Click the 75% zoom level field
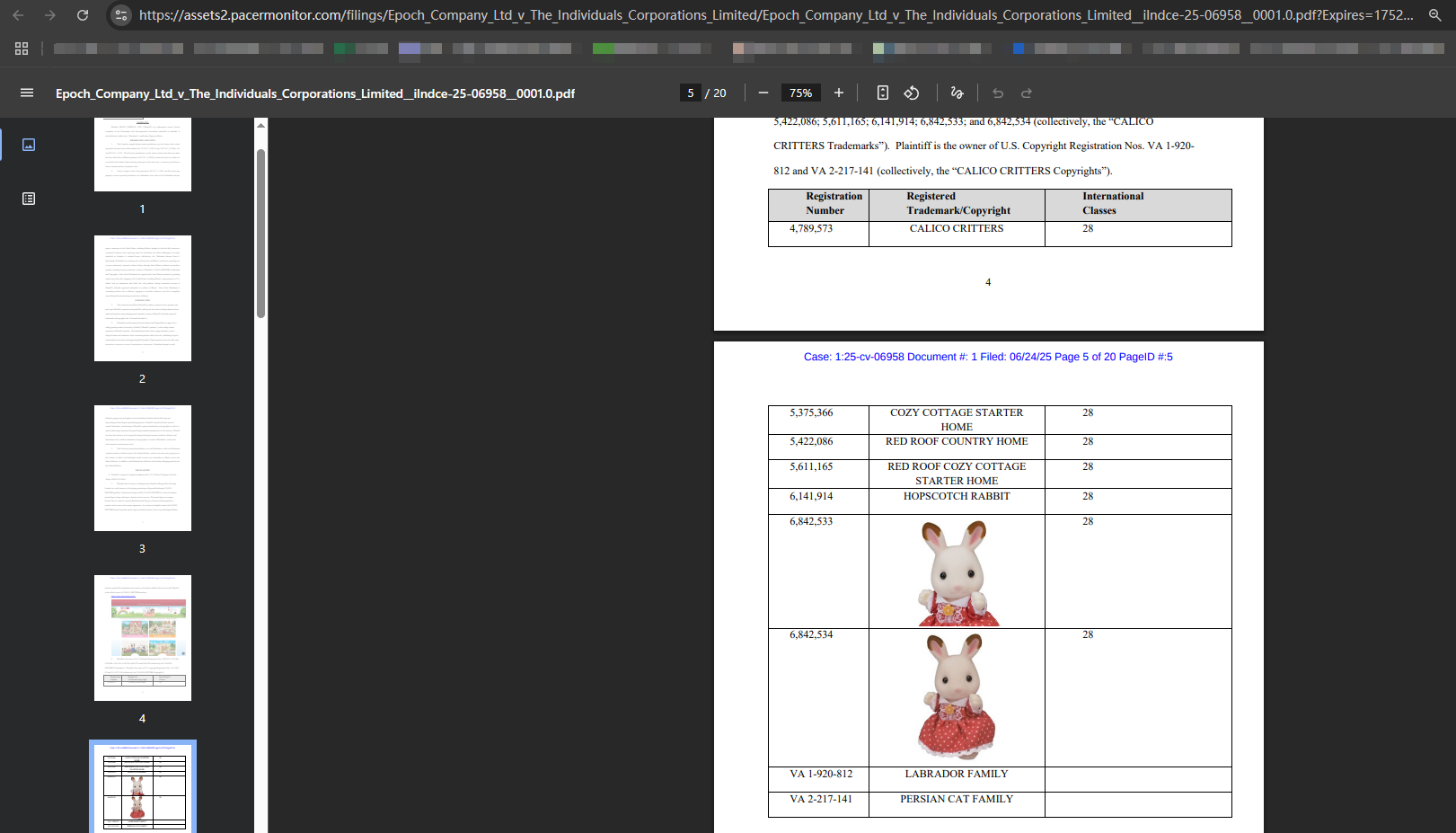The width and height of the screenshot is (1456, 833). (x=800, y=93)
